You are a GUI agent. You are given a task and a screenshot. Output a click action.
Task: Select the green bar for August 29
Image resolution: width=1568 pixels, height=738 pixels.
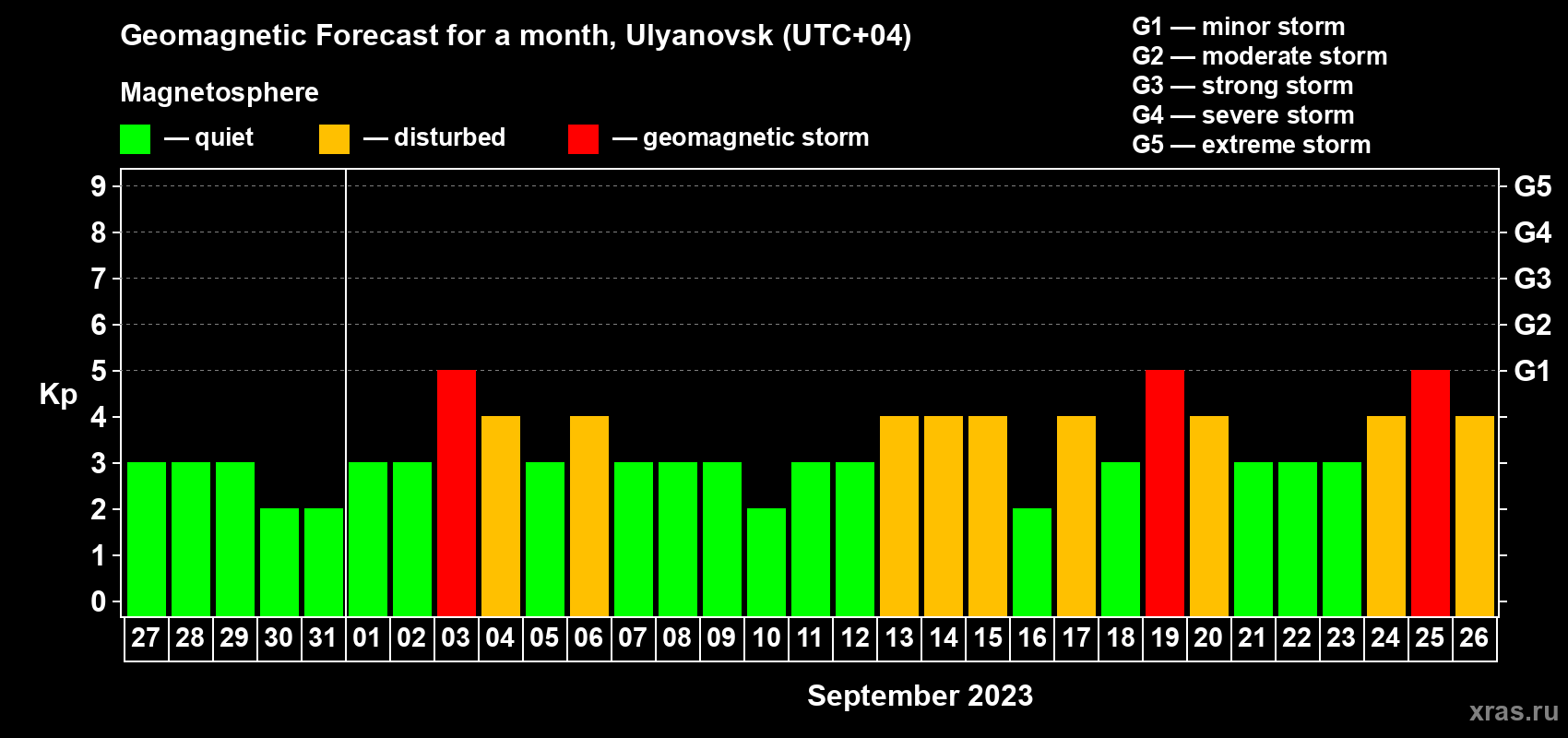point(235,540)
